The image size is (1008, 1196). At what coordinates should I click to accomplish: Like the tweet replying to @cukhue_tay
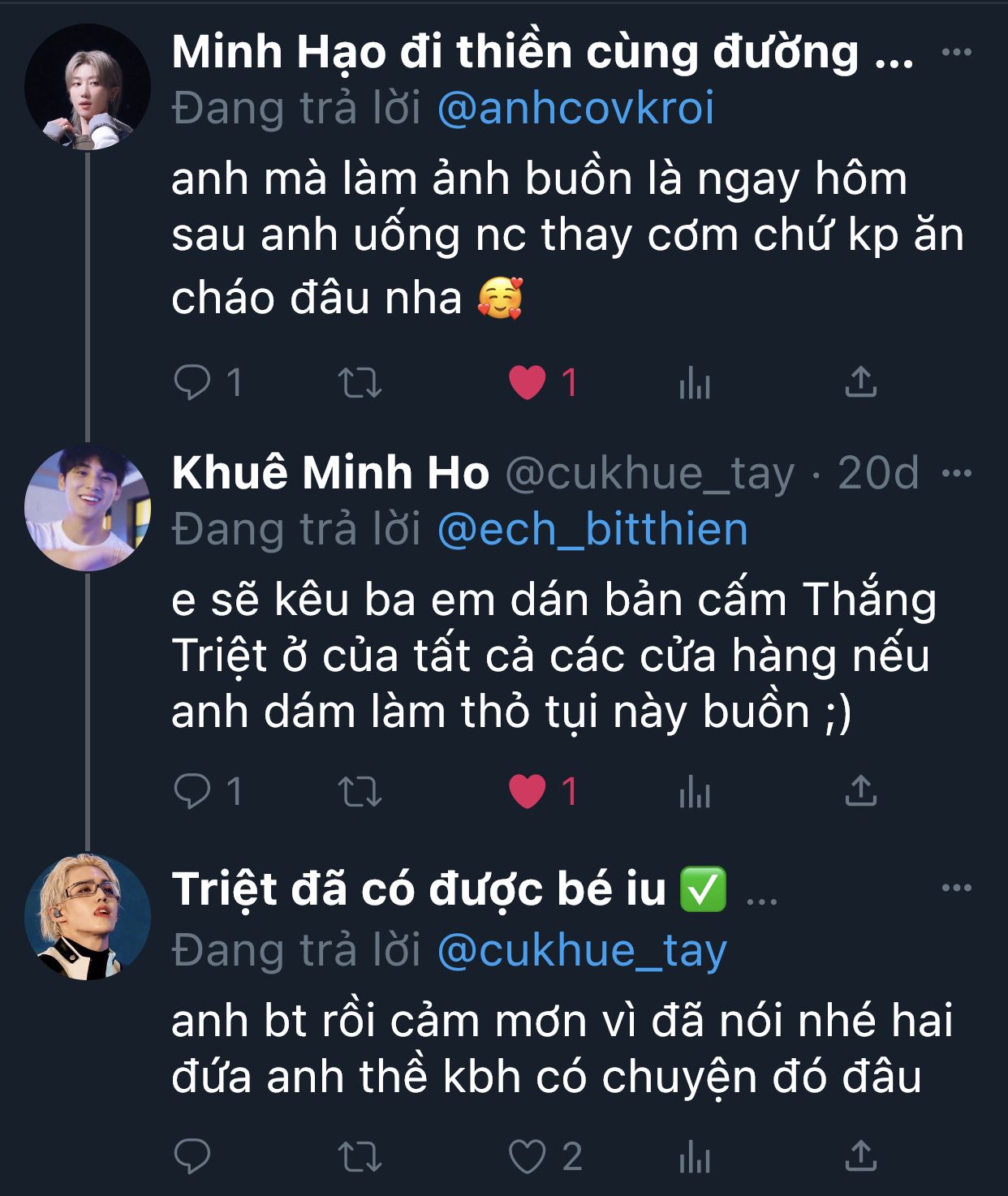point(528,1157)
